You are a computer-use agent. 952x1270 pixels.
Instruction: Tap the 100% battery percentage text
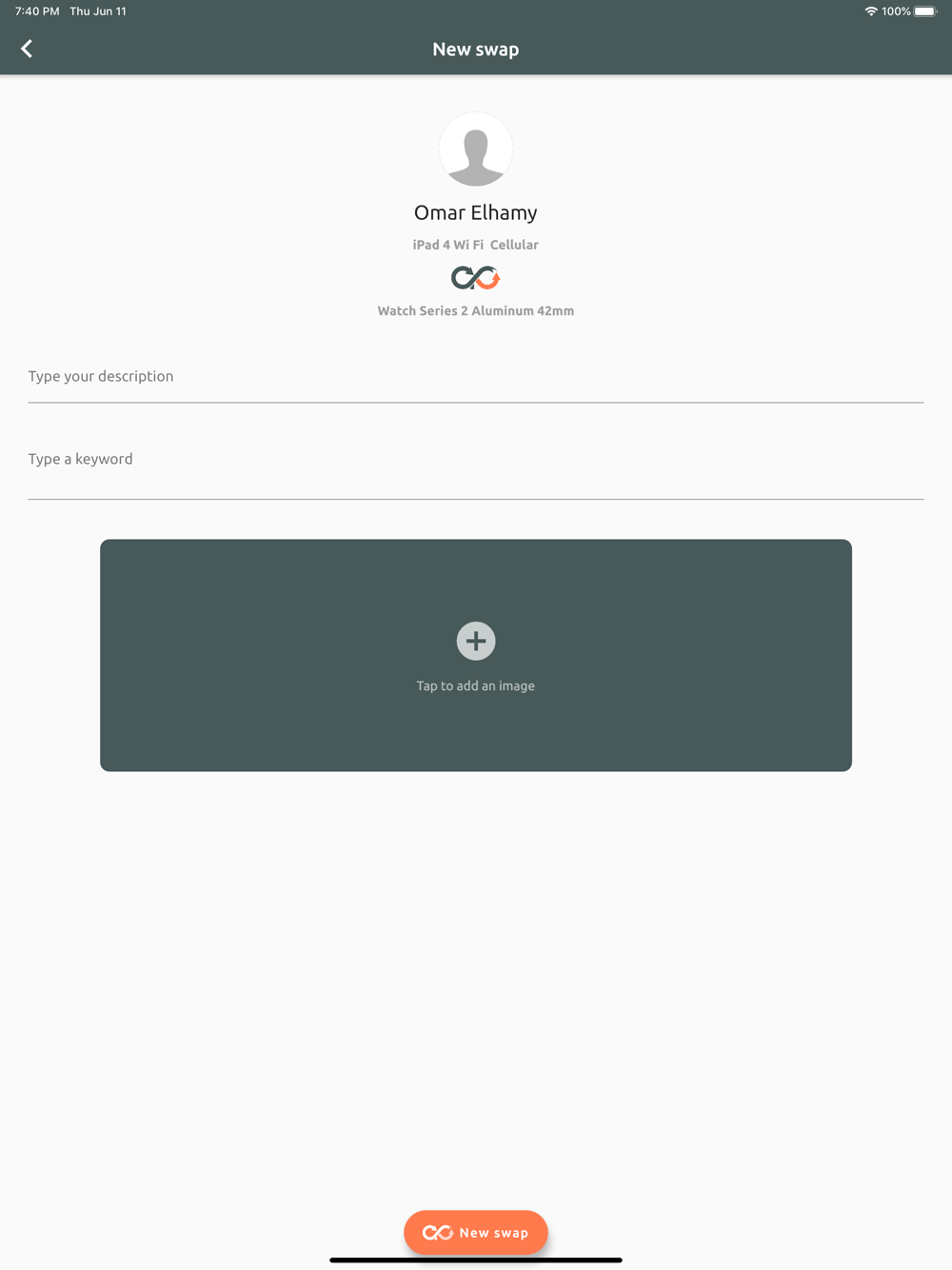click(896, 11)
